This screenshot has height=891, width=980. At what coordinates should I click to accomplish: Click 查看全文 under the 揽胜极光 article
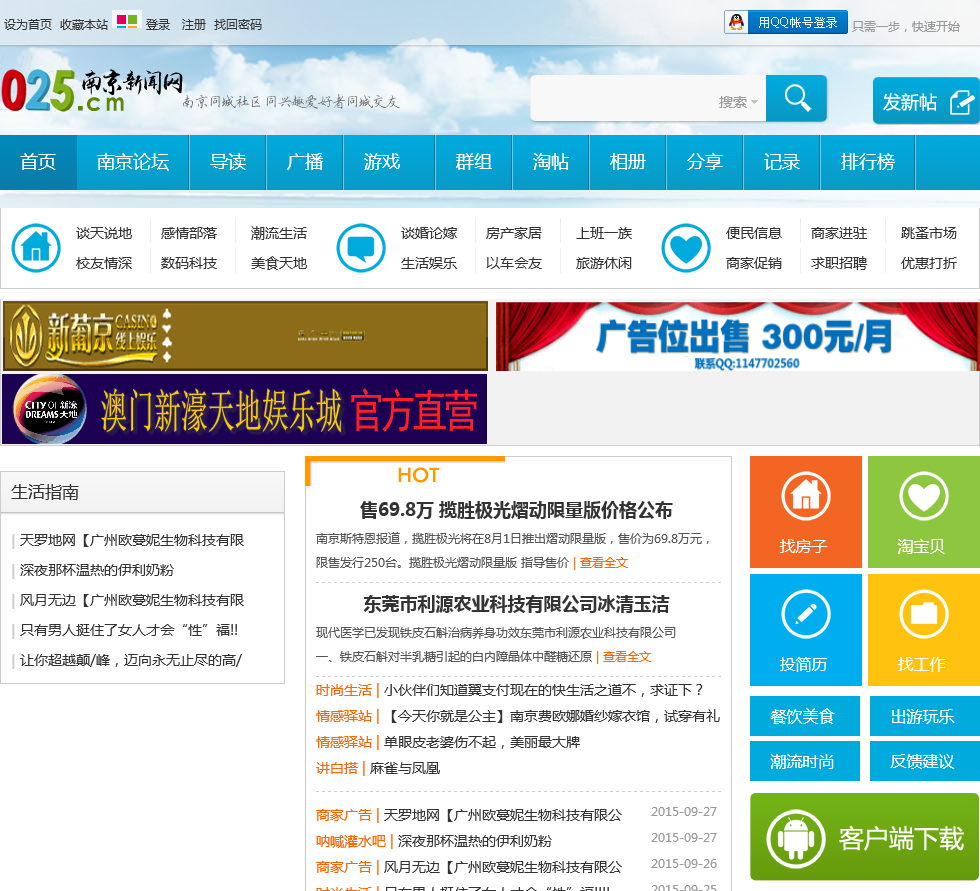(604, 562)
